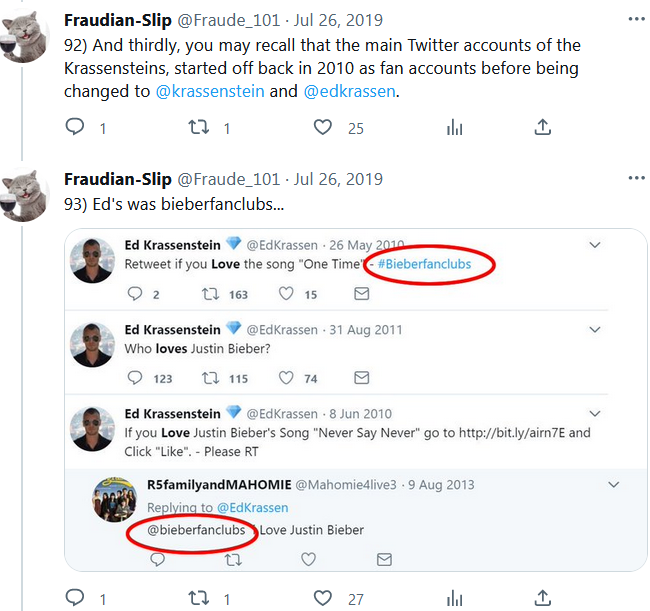View analytics for tweet 92
This screenshot has width=650, height=611.
click(455, 127)
